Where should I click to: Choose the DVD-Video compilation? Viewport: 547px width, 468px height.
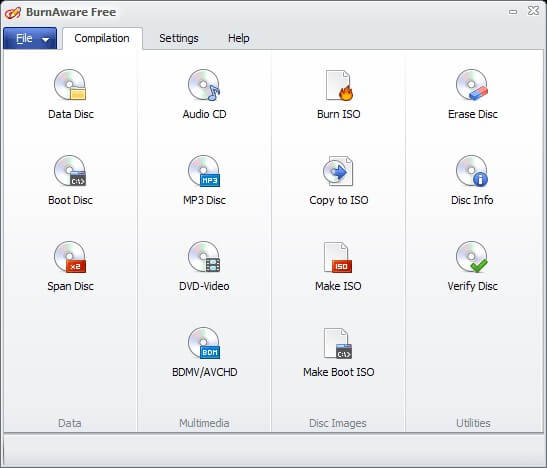[x=204, y=266]
